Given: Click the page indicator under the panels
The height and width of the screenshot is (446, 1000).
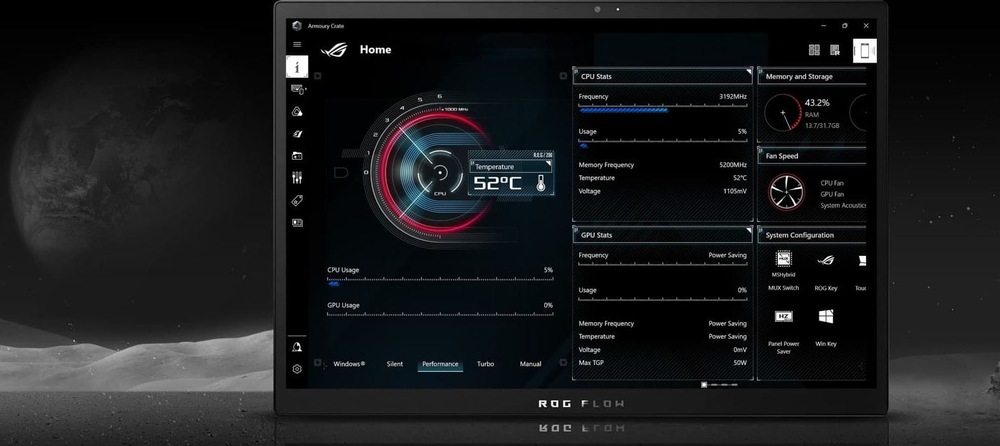Looking at the screenshot, I should point(719,385).
